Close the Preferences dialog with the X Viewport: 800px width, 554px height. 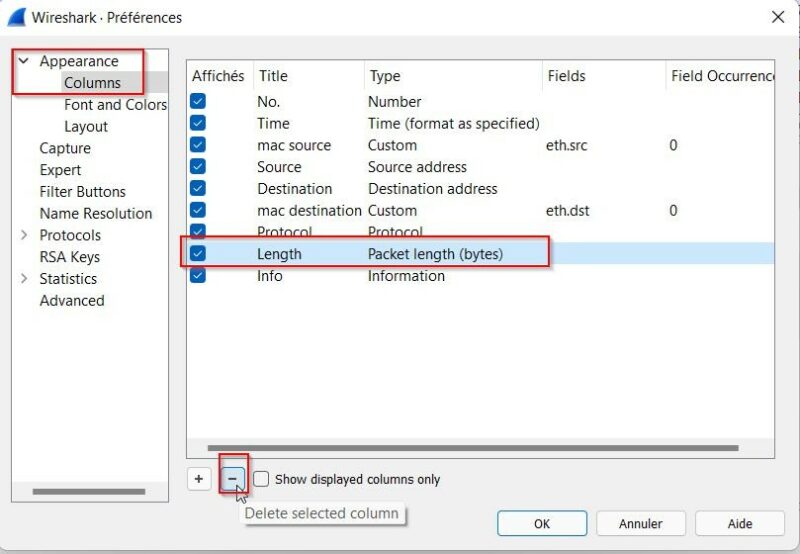(x=778, y=17)
